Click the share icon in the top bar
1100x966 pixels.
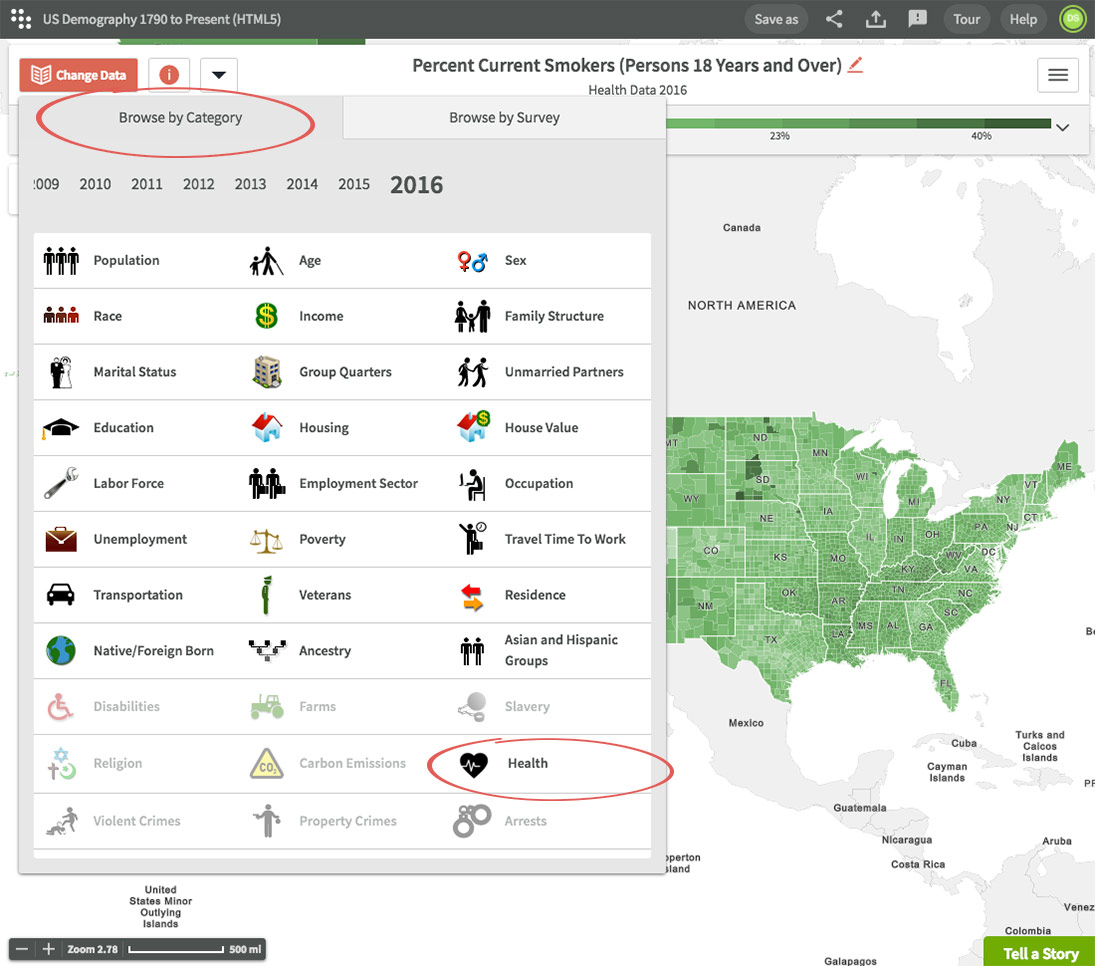pos(834,18)
